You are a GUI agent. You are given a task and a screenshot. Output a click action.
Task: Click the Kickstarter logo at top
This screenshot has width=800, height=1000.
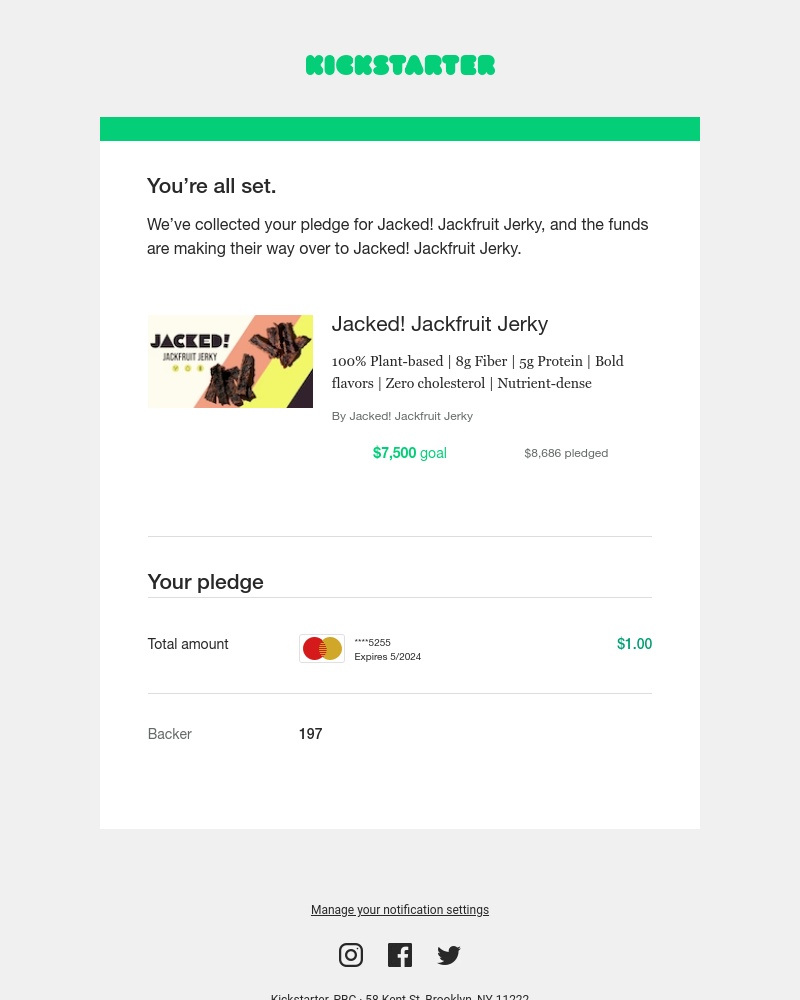(x=400, y=65)
